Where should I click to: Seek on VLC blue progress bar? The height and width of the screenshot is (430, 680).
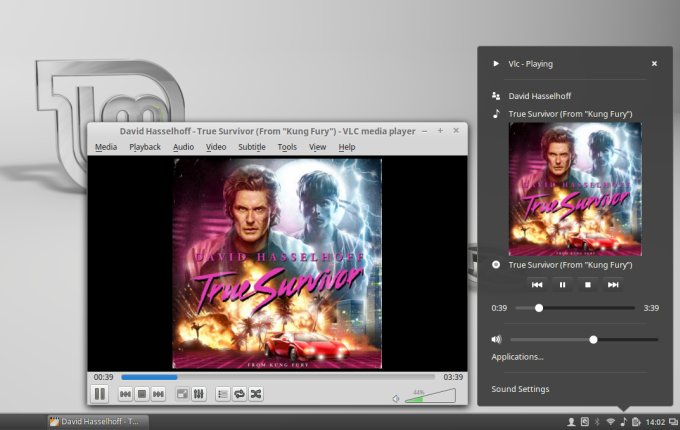278,377
